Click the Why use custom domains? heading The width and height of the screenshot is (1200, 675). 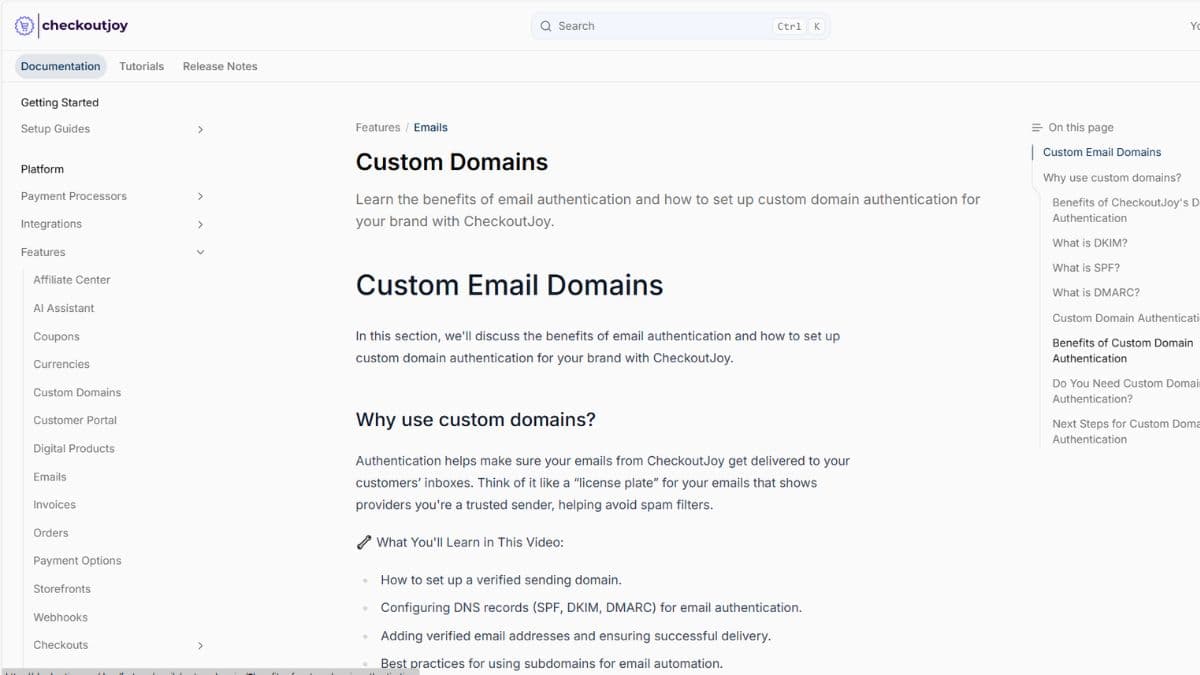476,420
